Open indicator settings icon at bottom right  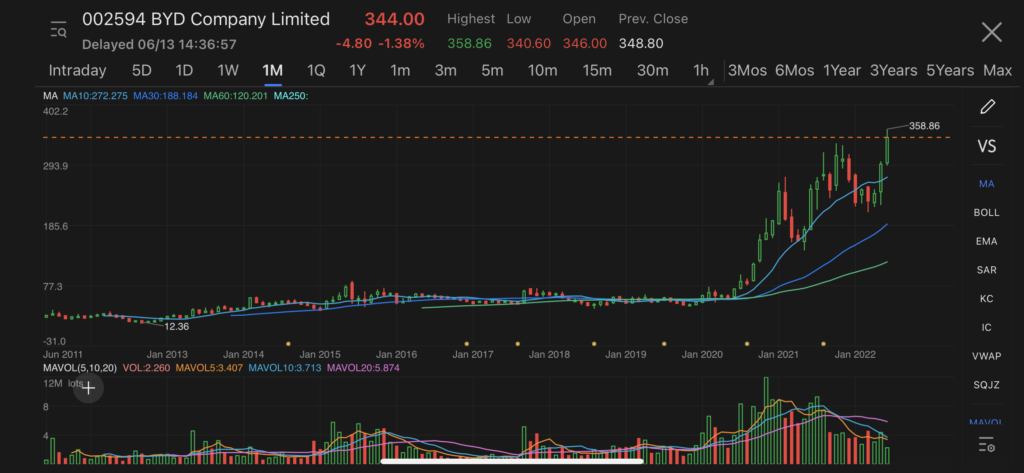(x=986, y=447)
